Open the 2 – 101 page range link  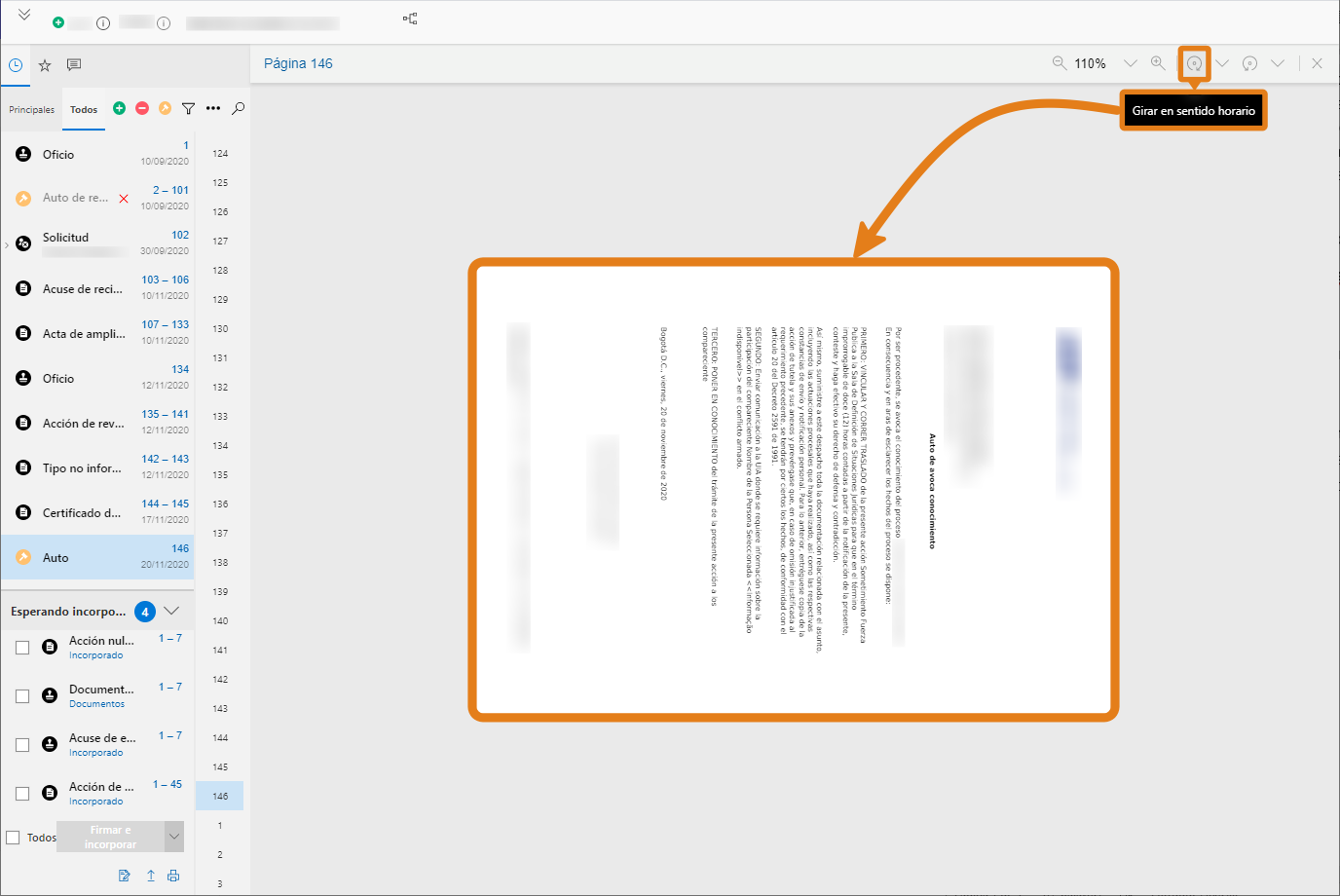pos(170,190)
